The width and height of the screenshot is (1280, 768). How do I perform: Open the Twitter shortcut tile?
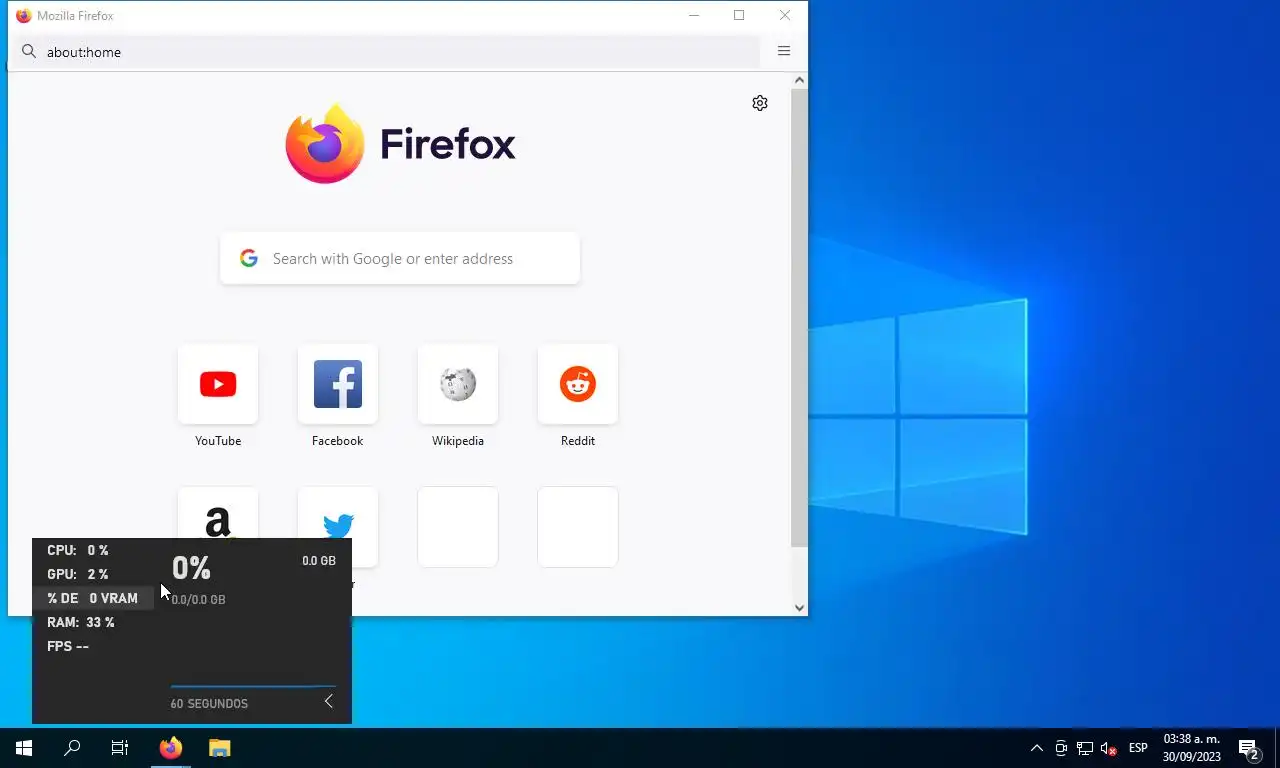[338, 513]
